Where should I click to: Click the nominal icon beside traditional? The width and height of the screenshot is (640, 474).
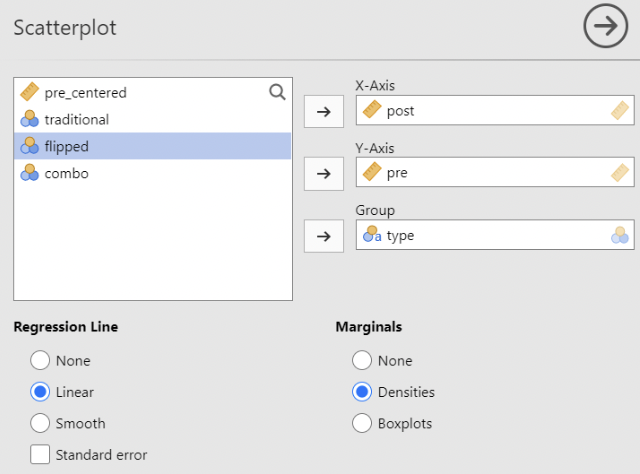click(29, 120)
